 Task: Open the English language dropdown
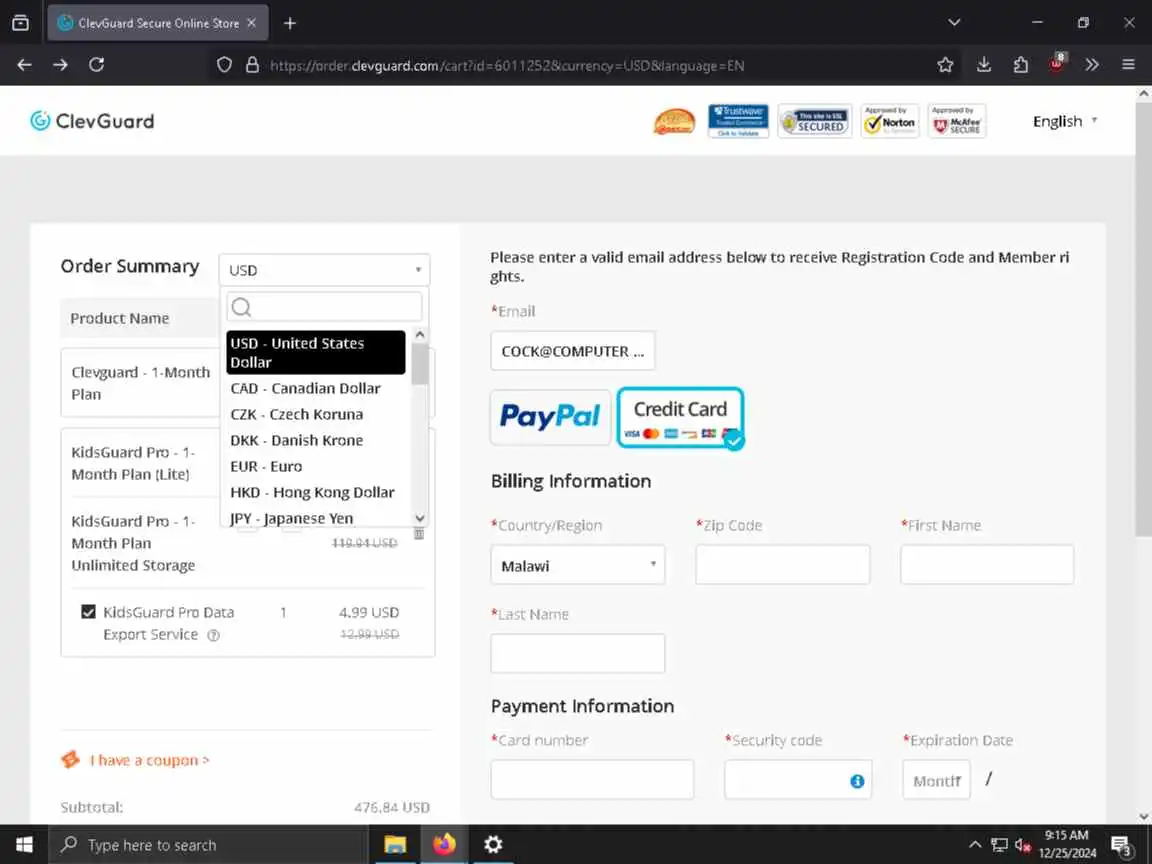1065,121
